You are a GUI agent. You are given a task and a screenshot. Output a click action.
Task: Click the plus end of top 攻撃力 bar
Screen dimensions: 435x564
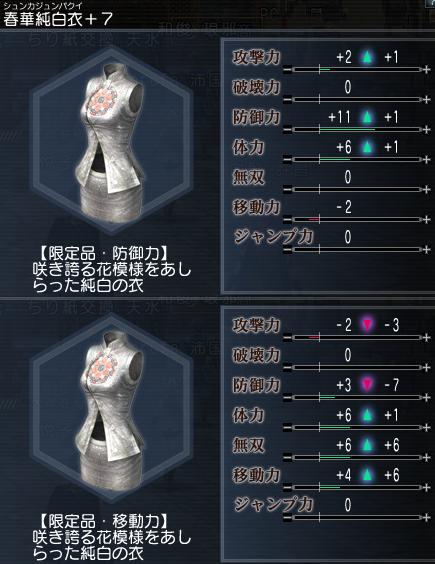(426, 69)
